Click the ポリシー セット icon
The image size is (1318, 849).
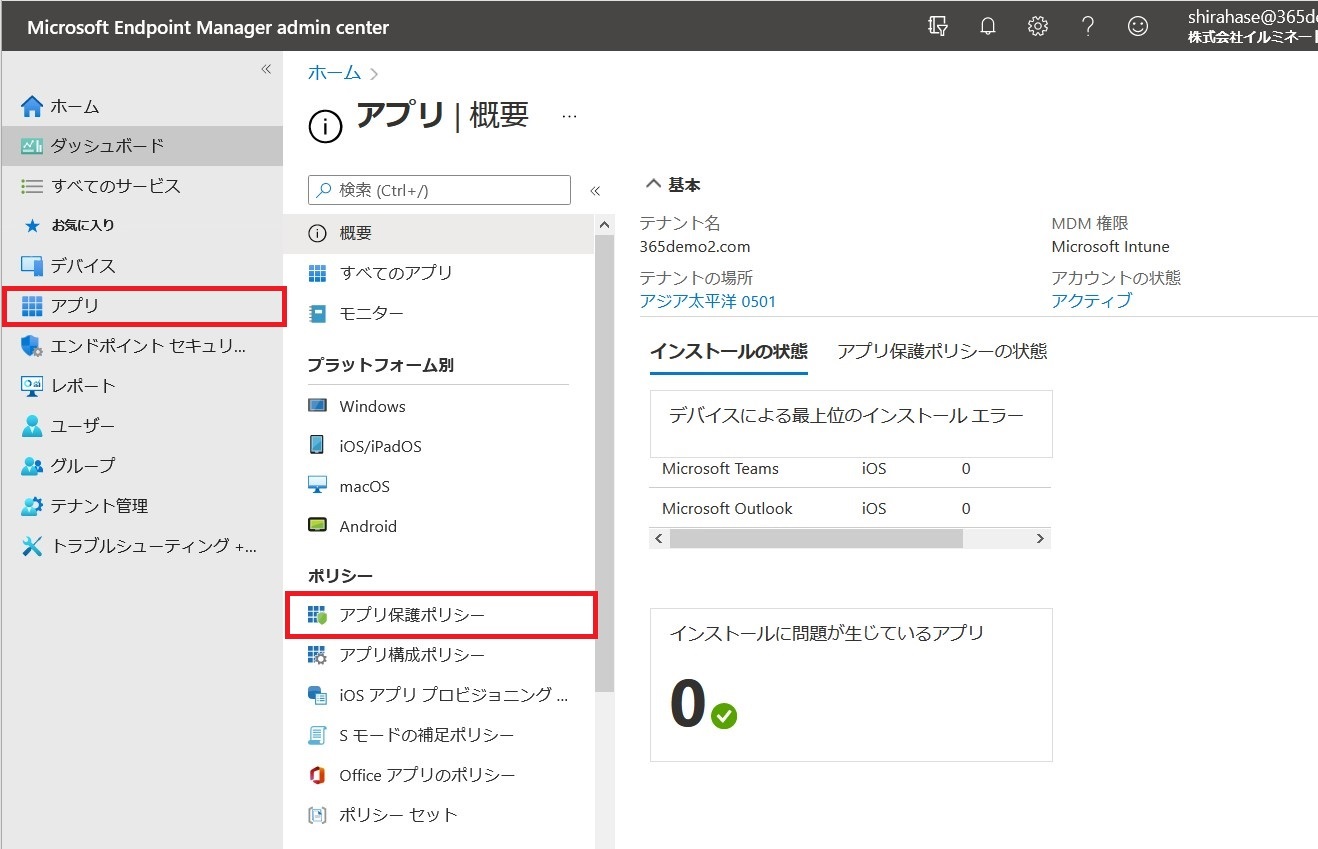pos(317,815)
